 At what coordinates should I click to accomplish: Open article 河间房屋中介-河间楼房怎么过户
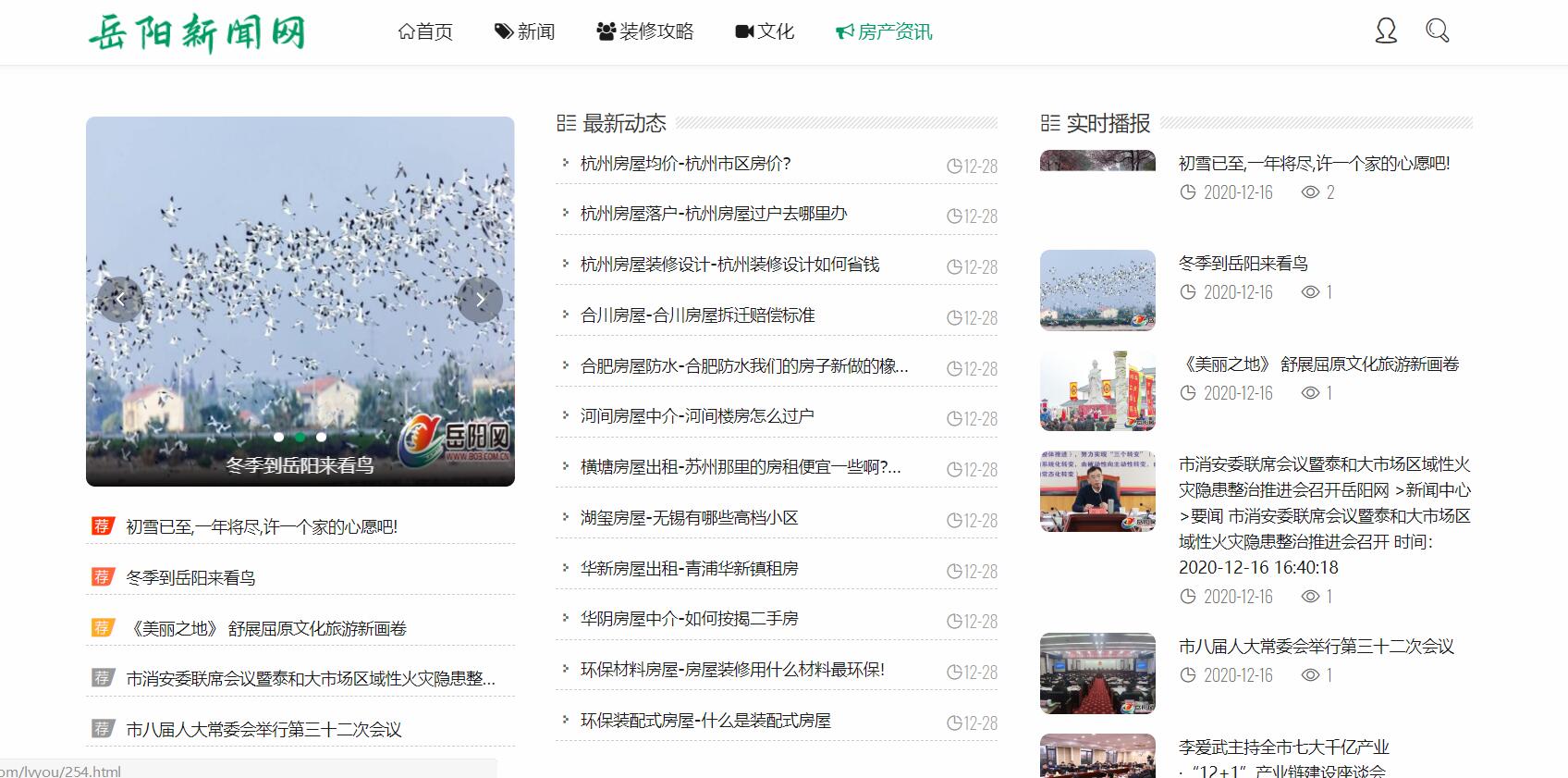[697, 416]
